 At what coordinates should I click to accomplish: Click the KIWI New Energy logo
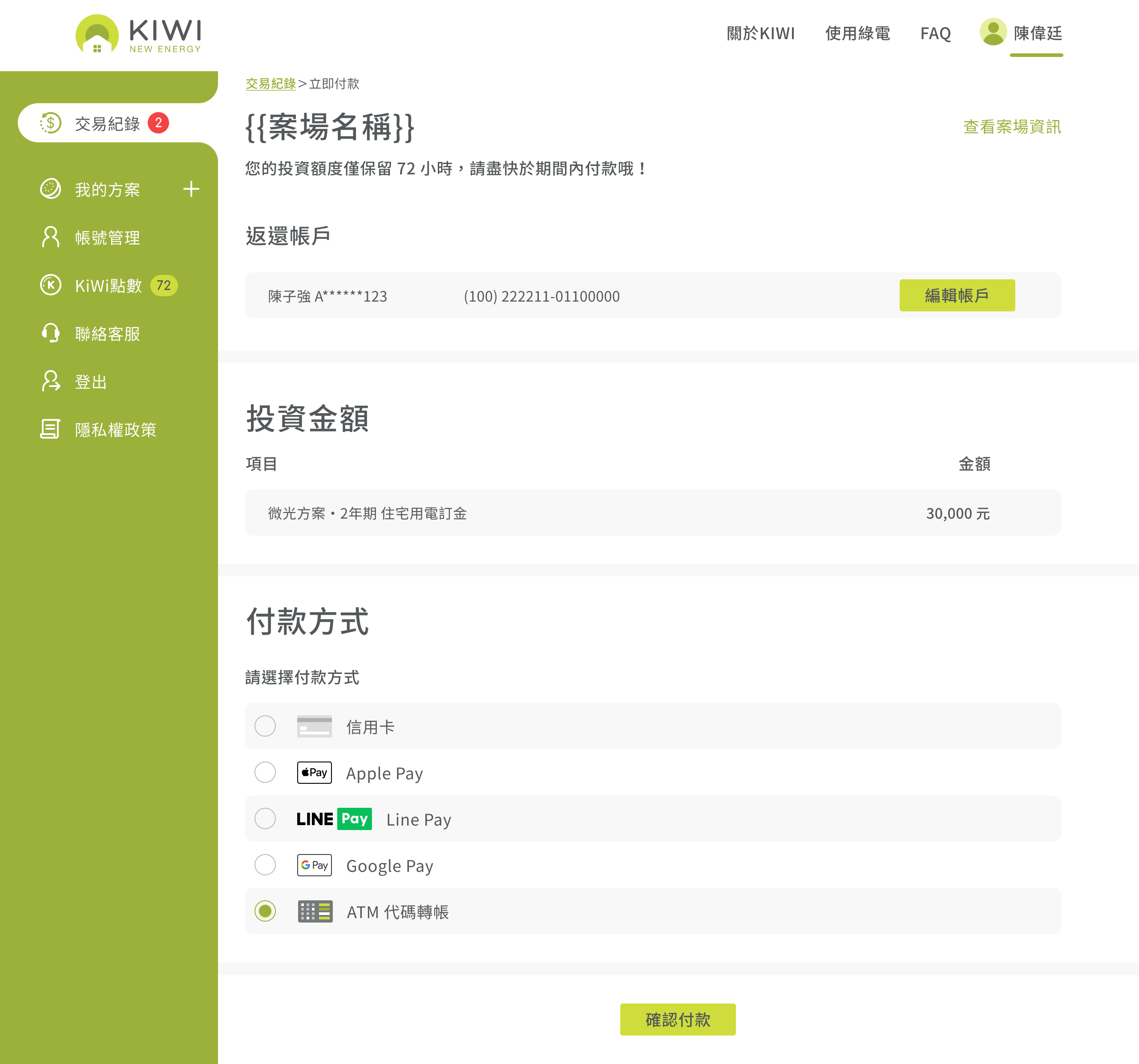(139, 34)
